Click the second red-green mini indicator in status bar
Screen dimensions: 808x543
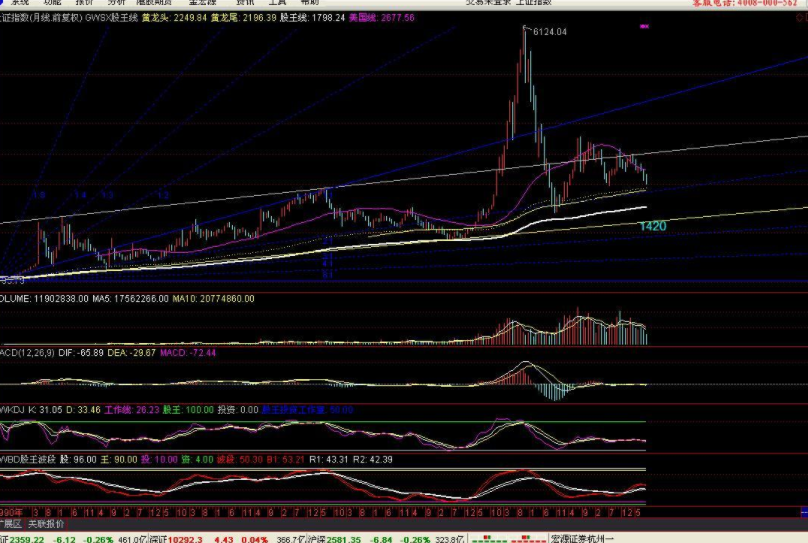coord(528,539)
